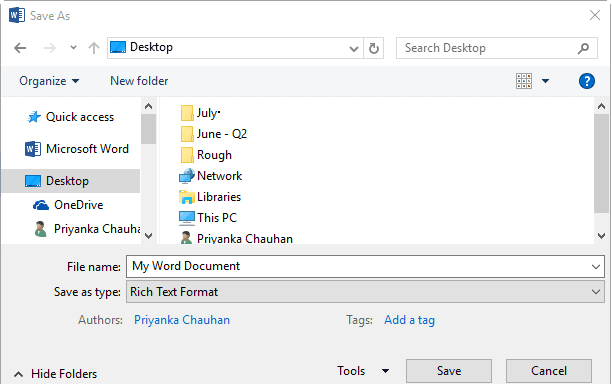Open the Tools dropdown

coord(363,371)
